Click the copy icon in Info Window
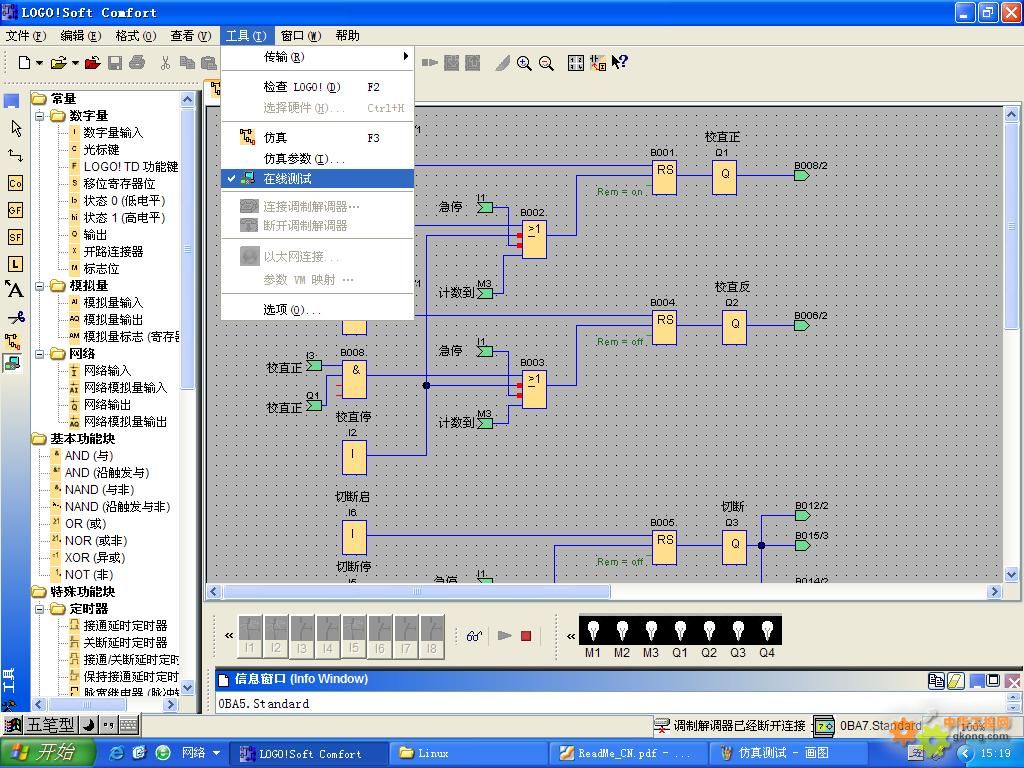The width and height of the screenshot is (1024, 768). [x=936, y=681]
